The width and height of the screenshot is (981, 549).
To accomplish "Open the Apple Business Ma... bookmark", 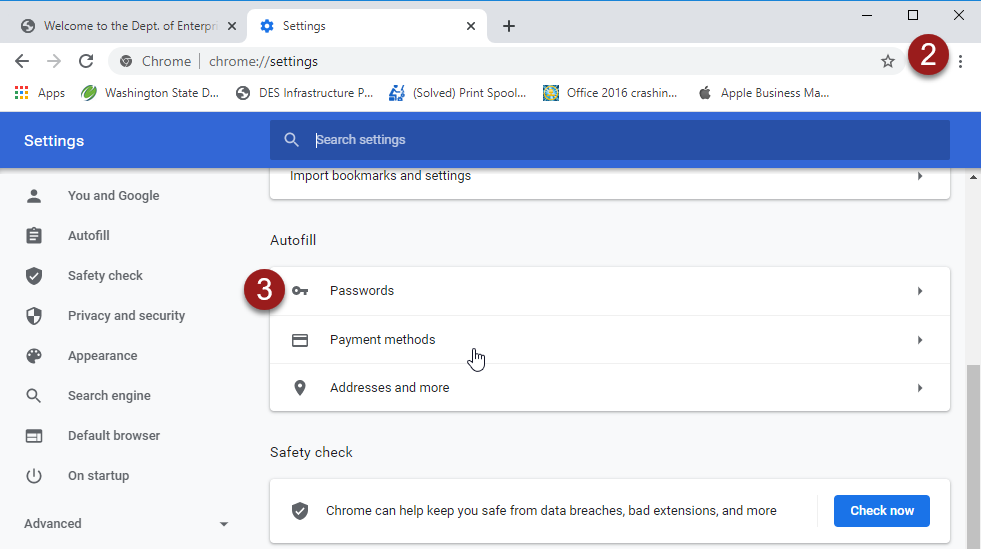I will 763,93.
